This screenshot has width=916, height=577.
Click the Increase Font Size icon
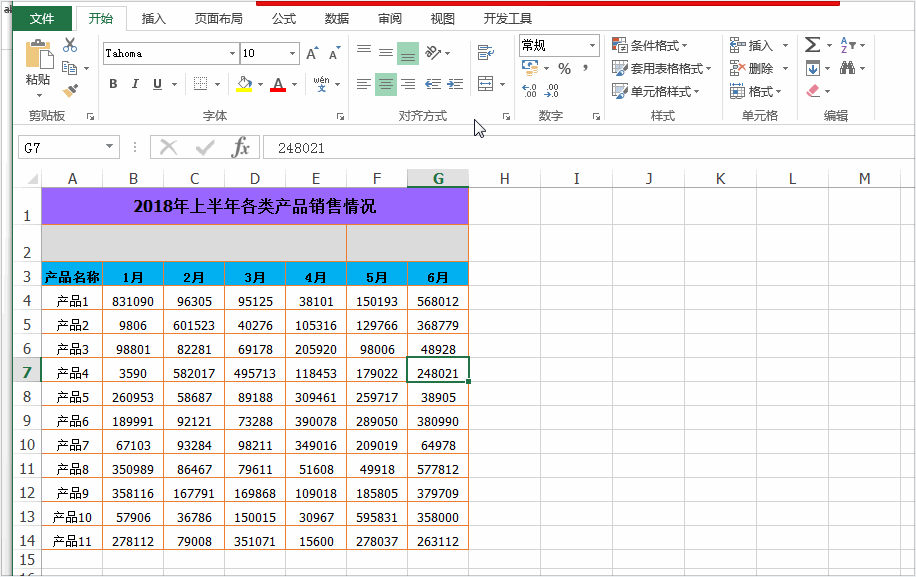point(313,53)
